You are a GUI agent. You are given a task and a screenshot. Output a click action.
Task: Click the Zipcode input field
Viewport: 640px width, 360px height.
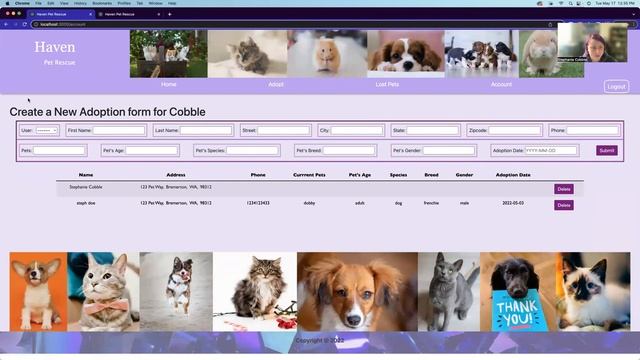[514, 130]
